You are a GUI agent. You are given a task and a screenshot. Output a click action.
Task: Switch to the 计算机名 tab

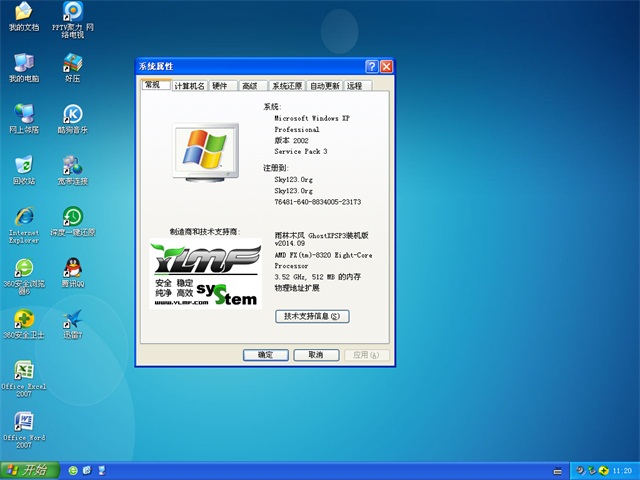tap(189, 87)
